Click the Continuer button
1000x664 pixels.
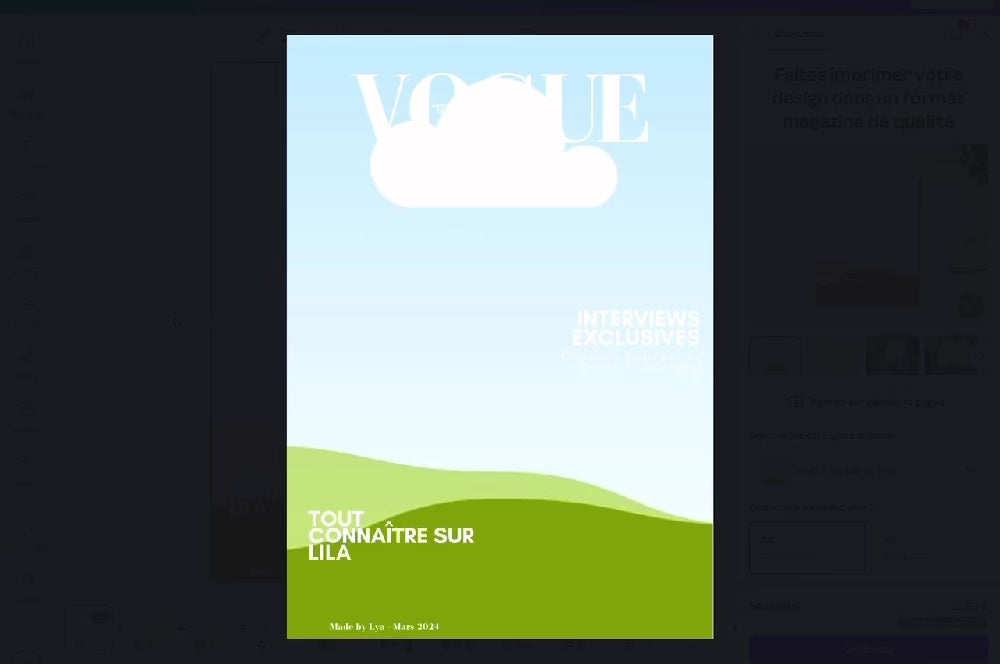[868, 649]
